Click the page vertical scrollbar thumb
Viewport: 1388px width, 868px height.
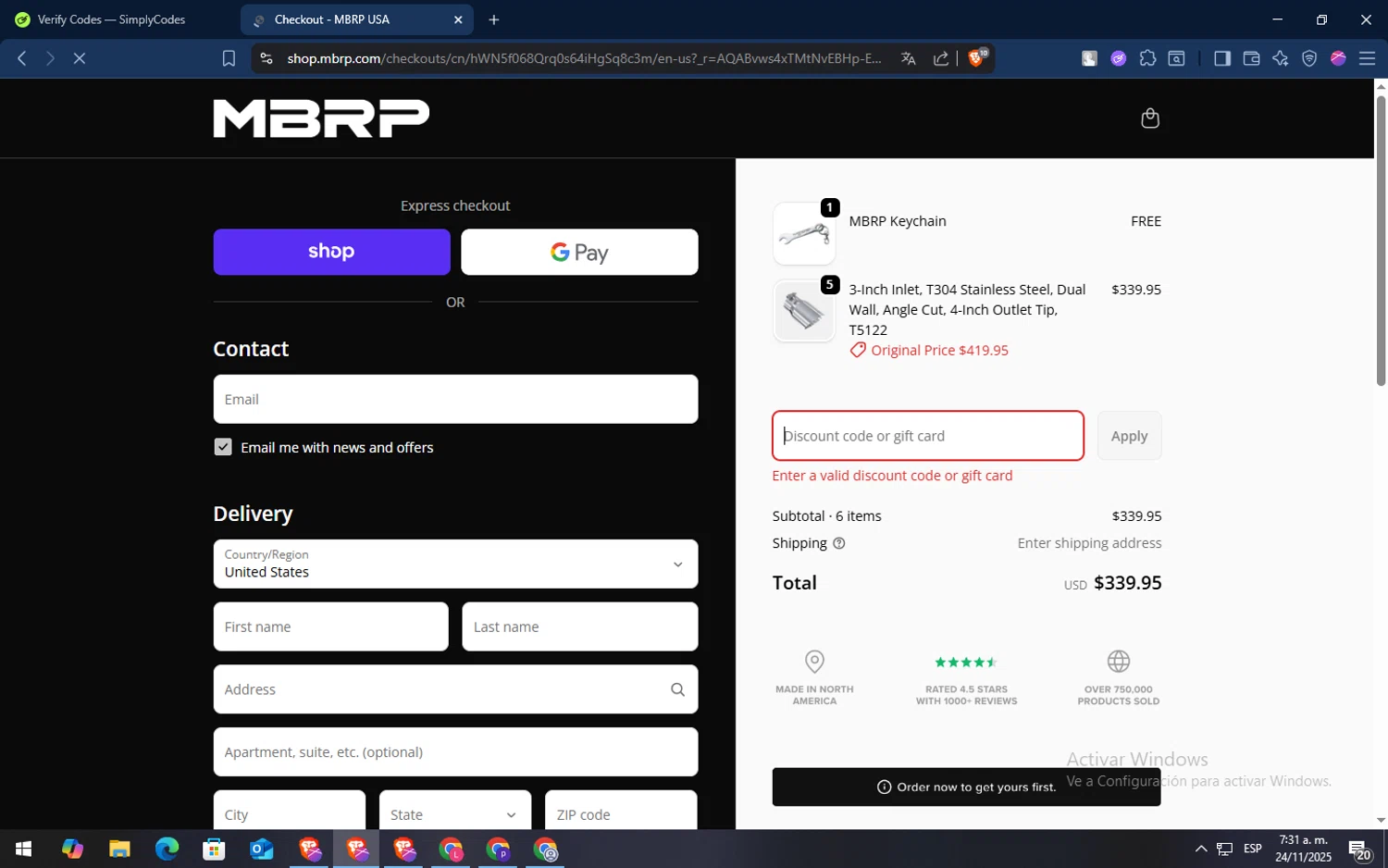pyautogui.click(x=1381, y=241)
